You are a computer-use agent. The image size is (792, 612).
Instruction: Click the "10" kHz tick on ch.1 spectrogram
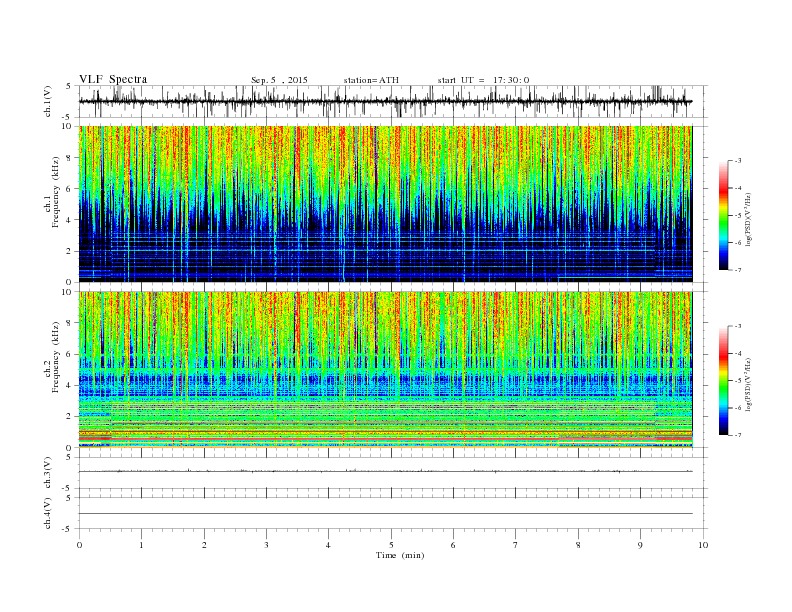coord(69,126)
